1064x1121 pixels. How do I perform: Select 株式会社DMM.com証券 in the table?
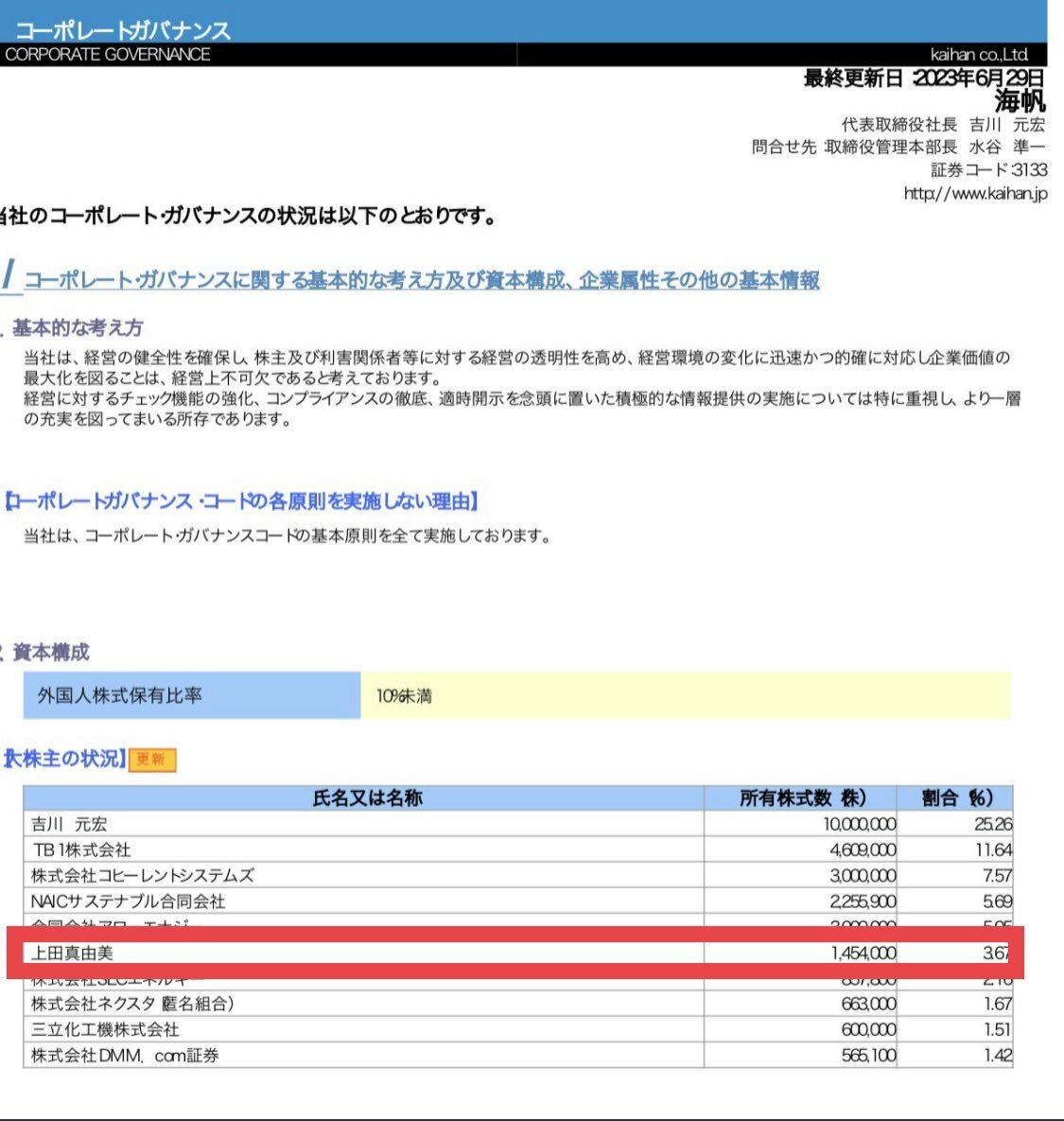click(x=125, y=1055)
